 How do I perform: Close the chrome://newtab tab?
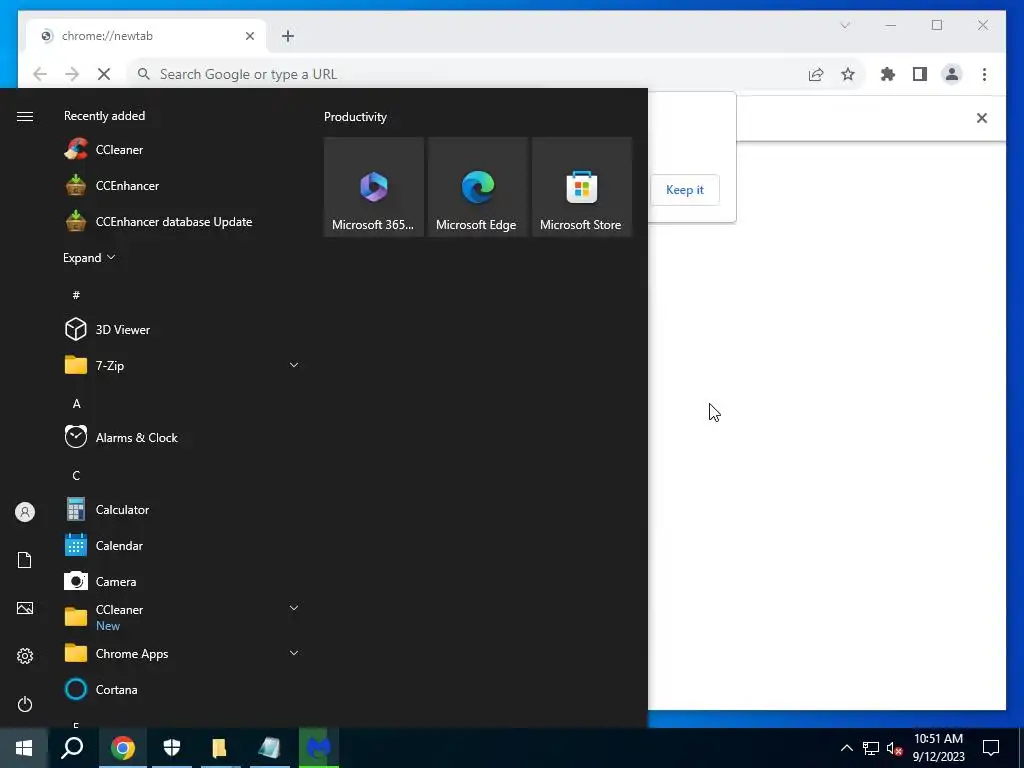pos(249,36)
